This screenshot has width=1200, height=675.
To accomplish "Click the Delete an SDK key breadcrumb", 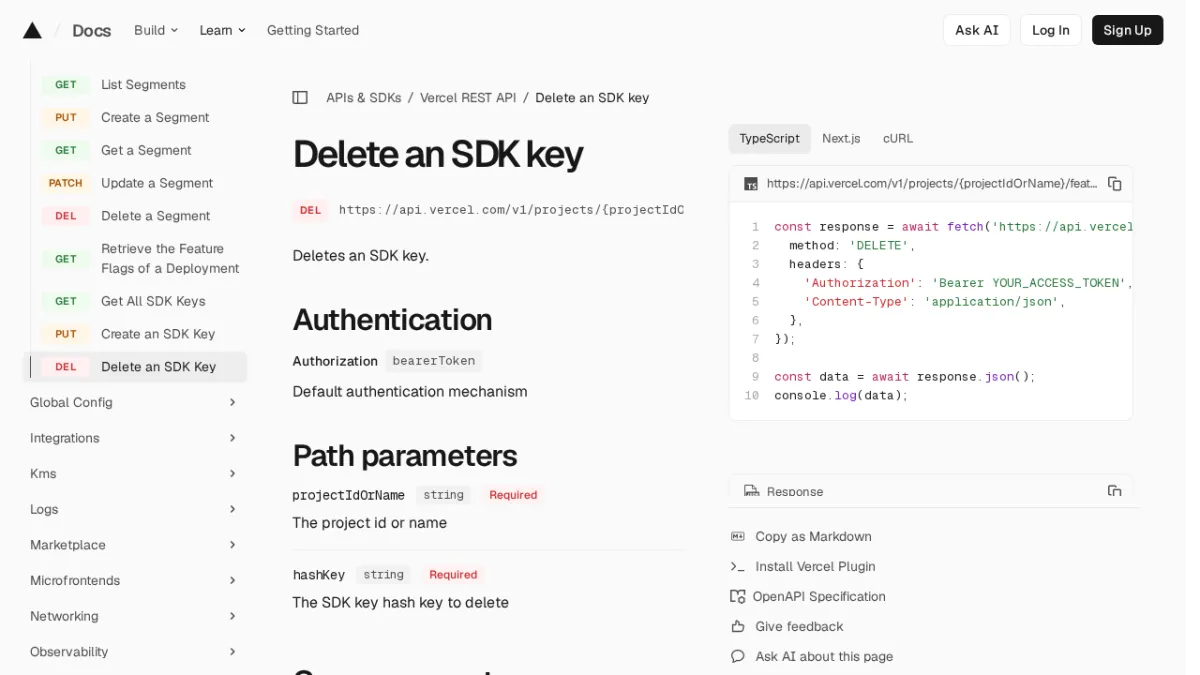I will click(x=592, y=98).
